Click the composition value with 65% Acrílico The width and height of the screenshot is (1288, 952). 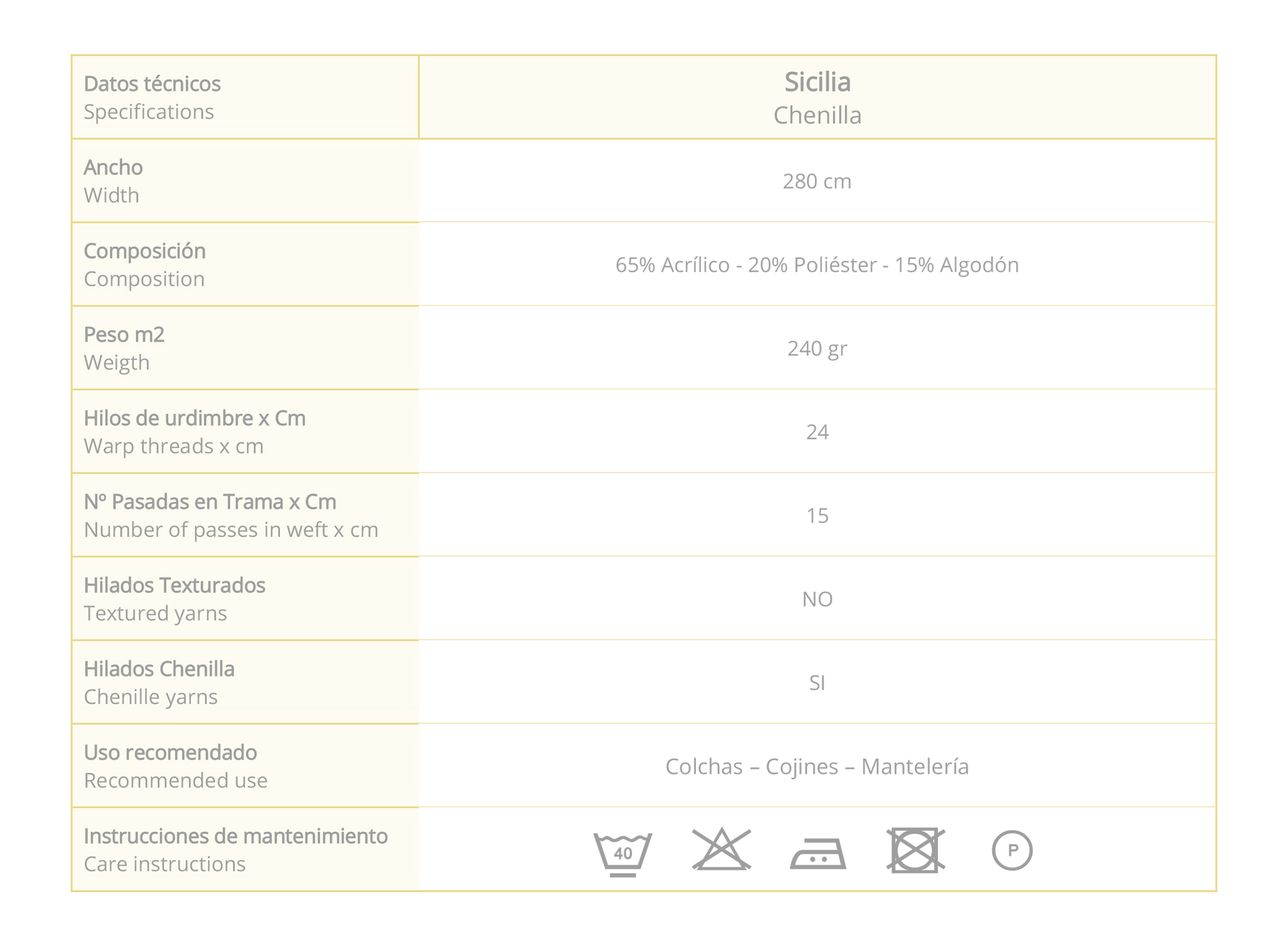pos(816,265)
